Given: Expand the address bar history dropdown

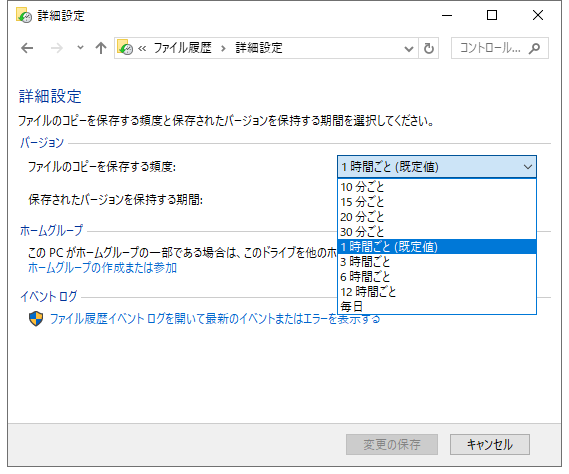Looking at the screenshot, I should (409, 48).
